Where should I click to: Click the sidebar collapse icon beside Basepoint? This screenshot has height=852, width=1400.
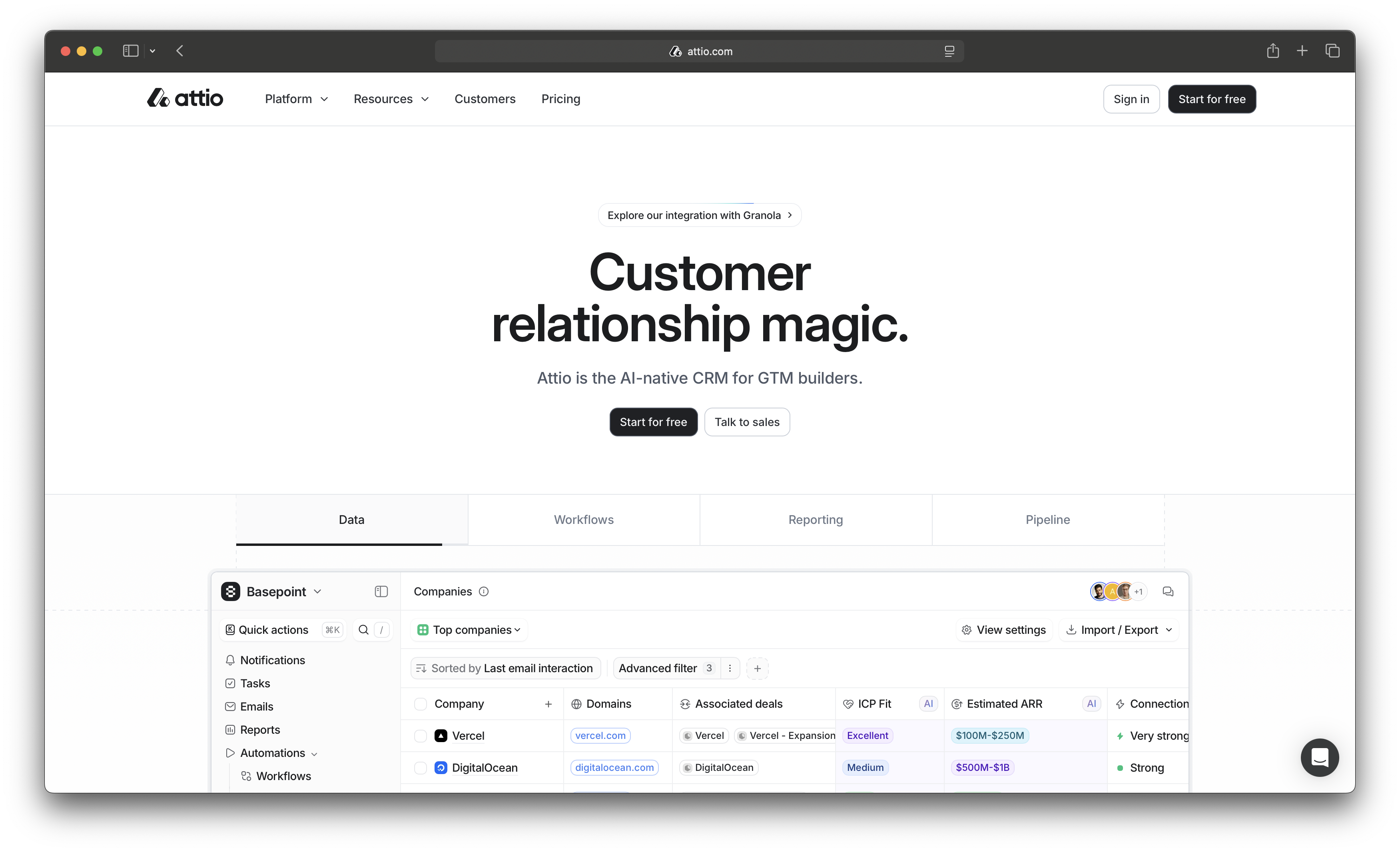pos(381,591)
